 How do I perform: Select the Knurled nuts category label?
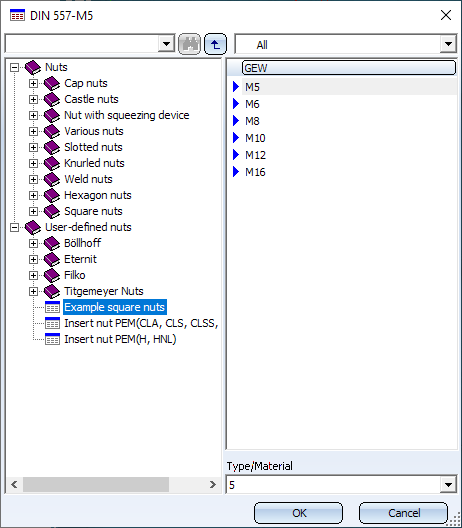click(x=94, y=163)
